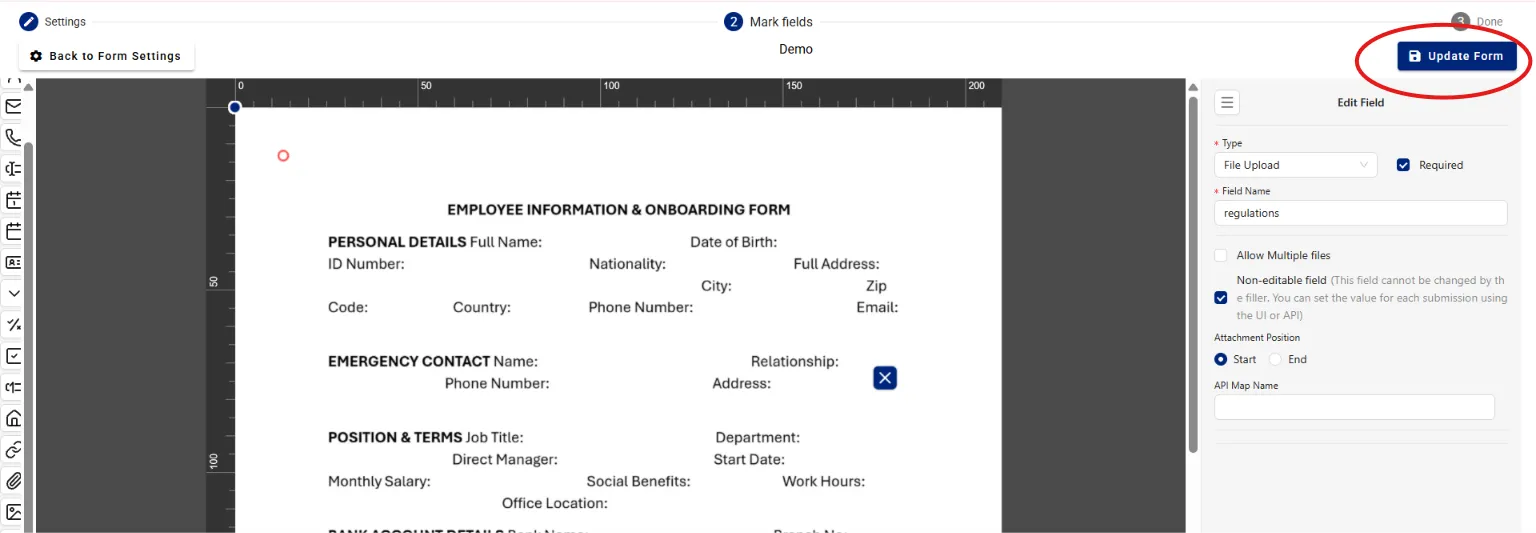Click the POSITION & TERMS label in document
Screen dimensions: 1536x533
click(x=395, y=437)
